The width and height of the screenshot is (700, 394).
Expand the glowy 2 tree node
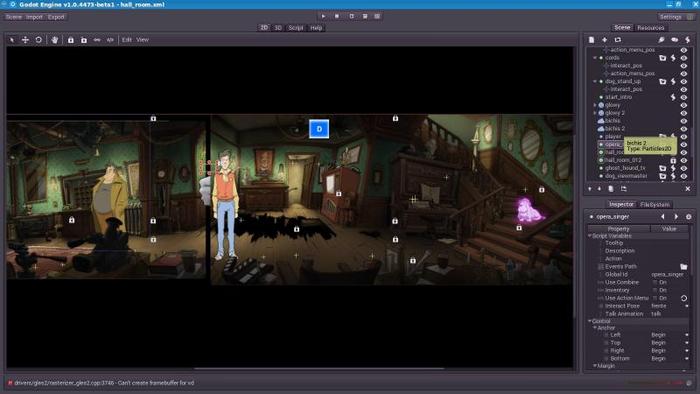click(x=595, y=113)
